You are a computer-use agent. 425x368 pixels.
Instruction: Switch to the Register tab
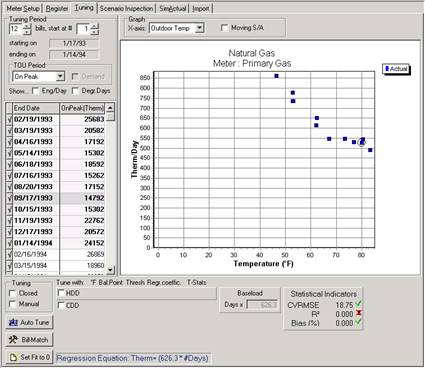(57, 8)
